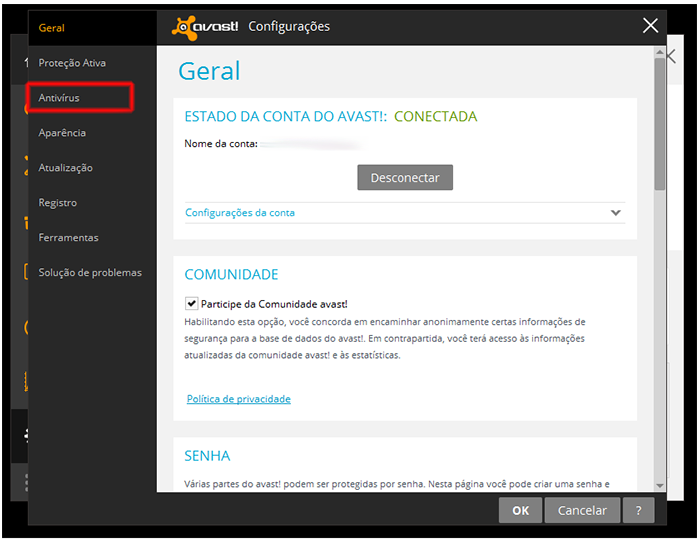Open the Política de privacidade link
The height and width of the screenshot is (540, 699).
tap(238, 399)
